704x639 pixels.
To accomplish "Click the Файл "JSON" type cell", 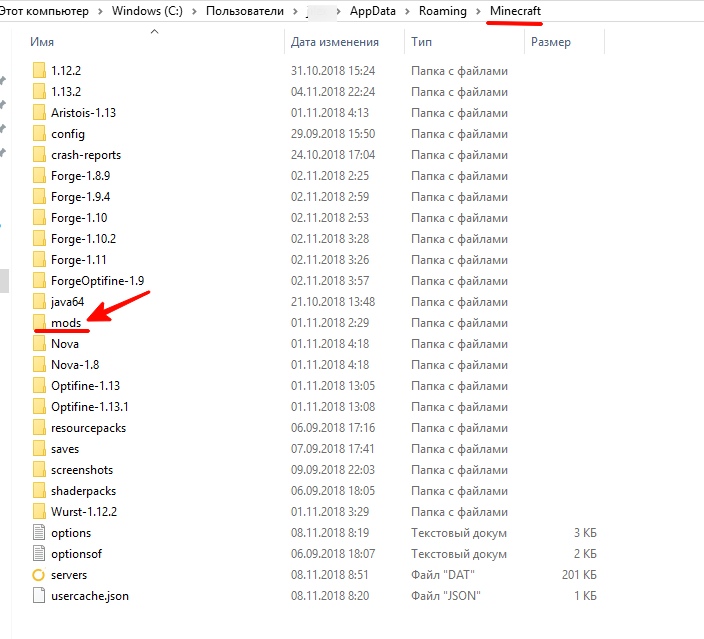I will coord(445,595).
